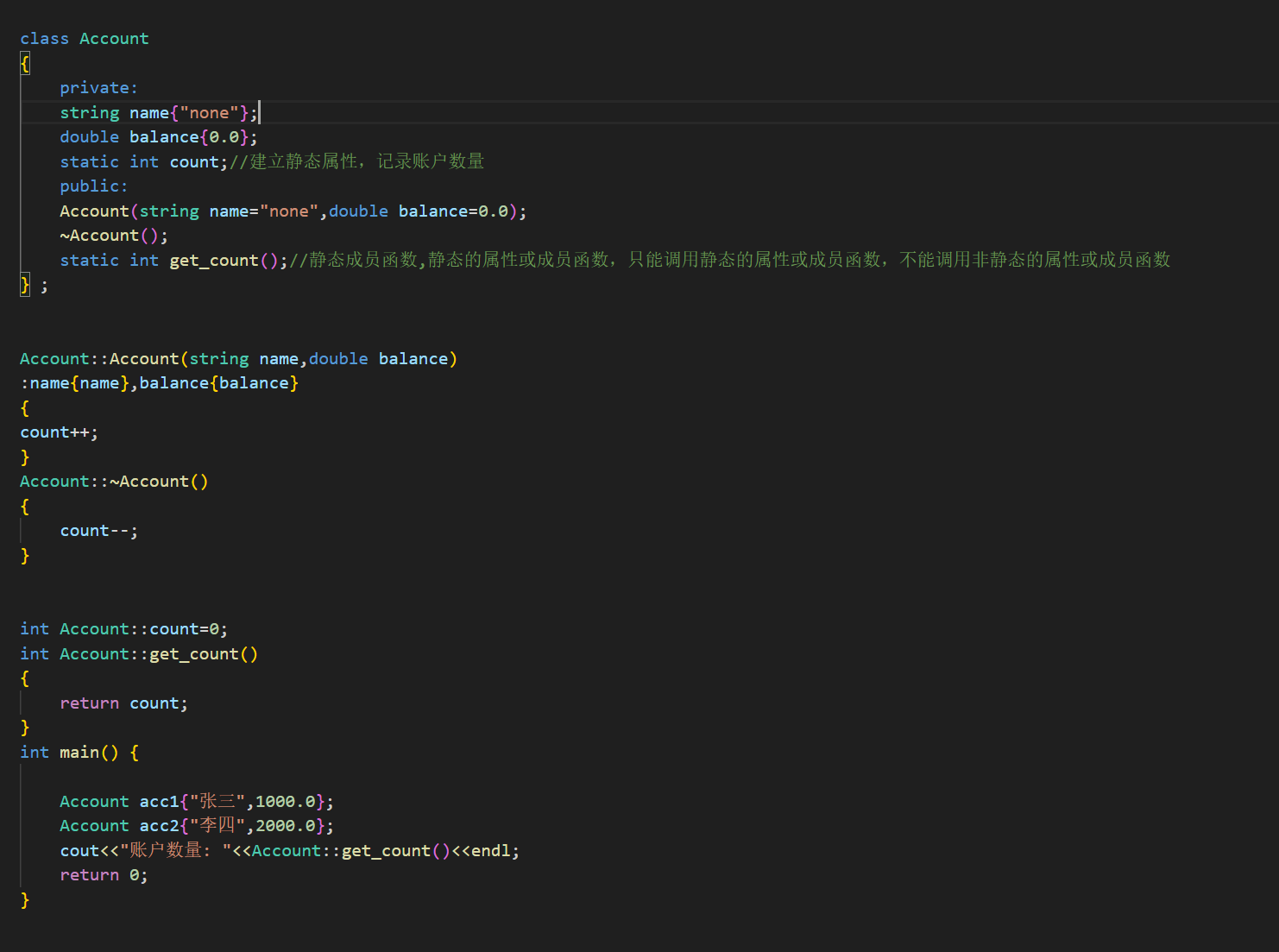Click the "return 0;" statement
This screenshot has width=1279, height=952.
tap(104, 875)
